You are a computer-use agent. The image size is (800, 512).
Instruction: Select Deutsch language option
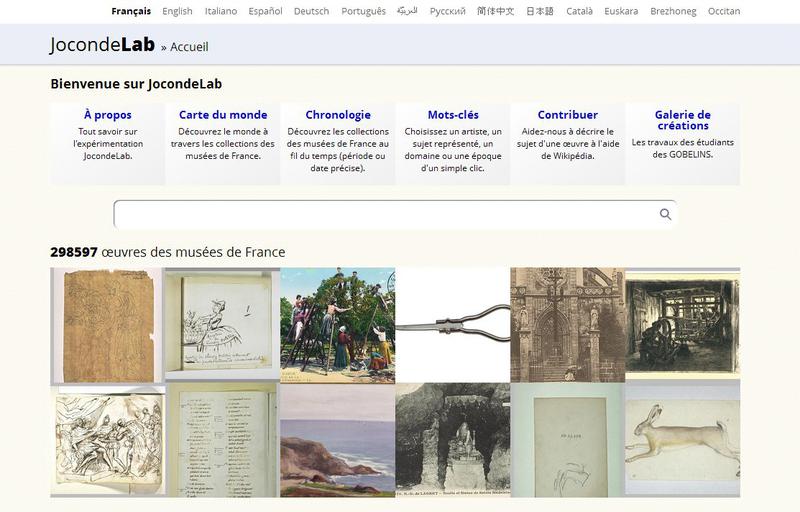[x=311, y=12]
